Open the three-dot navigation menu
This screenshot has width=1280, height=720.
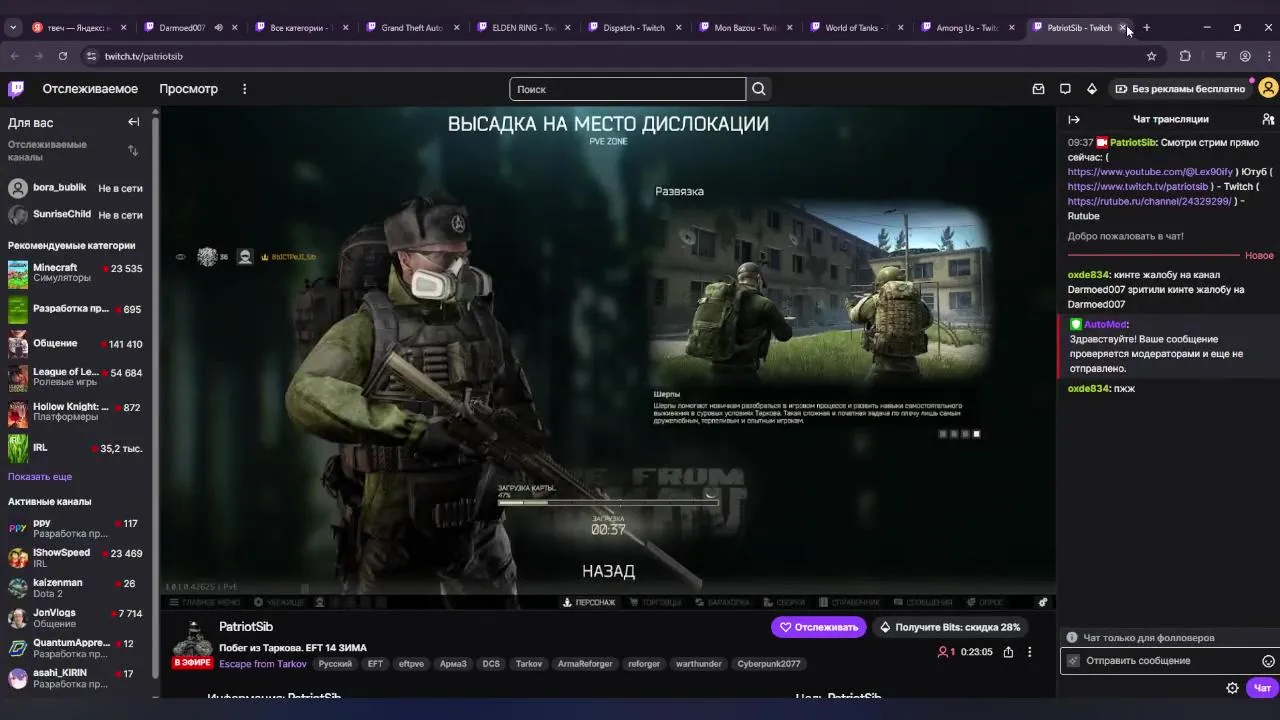pyautogui.click(x=244, y=89)
